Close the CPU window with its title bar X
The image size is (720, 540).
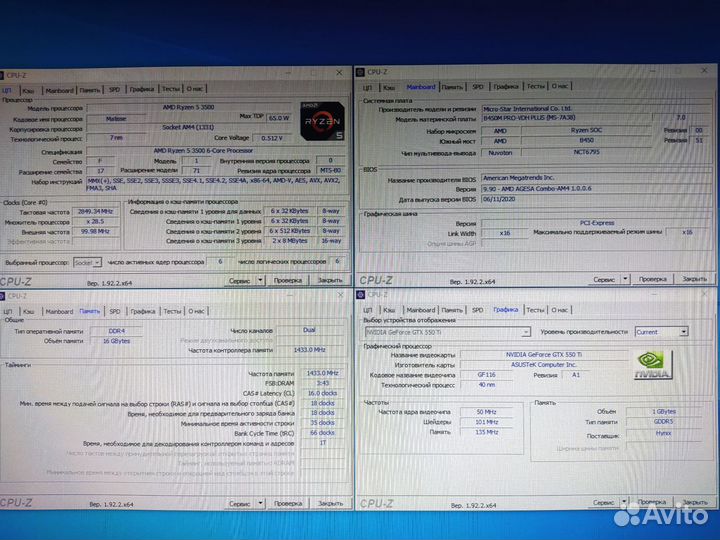click(339, 73)
